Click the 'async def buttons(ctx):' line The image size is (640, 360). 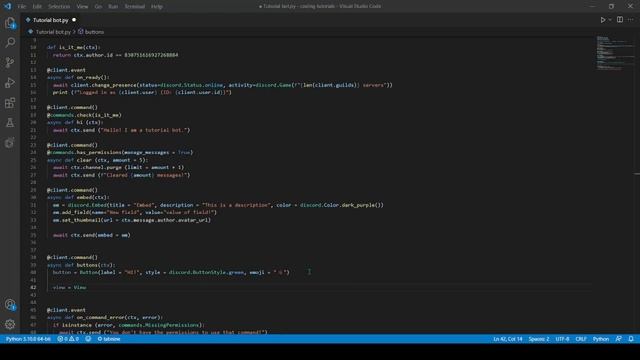(x=81, y=265)
